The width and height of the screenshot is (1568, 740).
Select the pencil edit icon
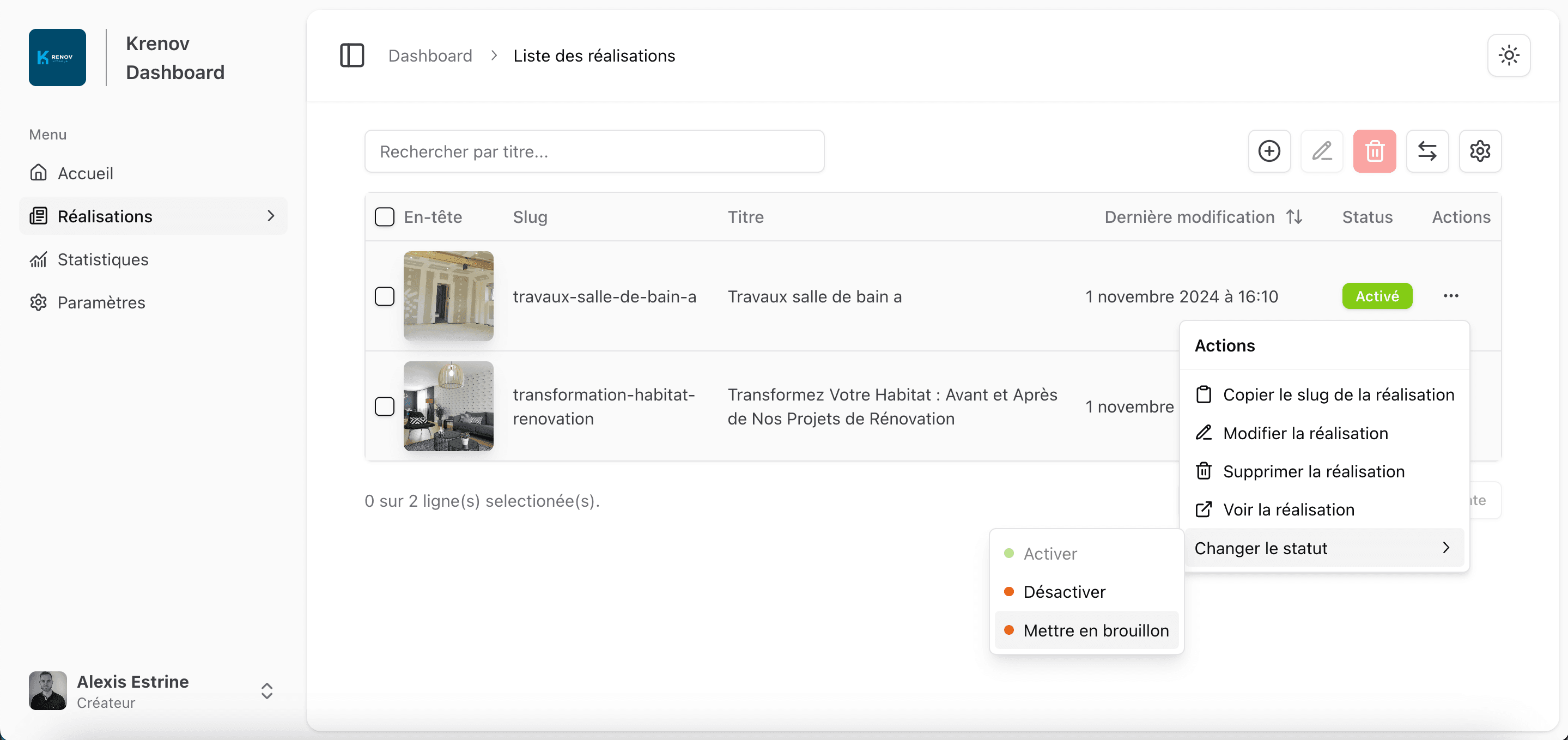pyautogui.click(x=1322, y=151)
